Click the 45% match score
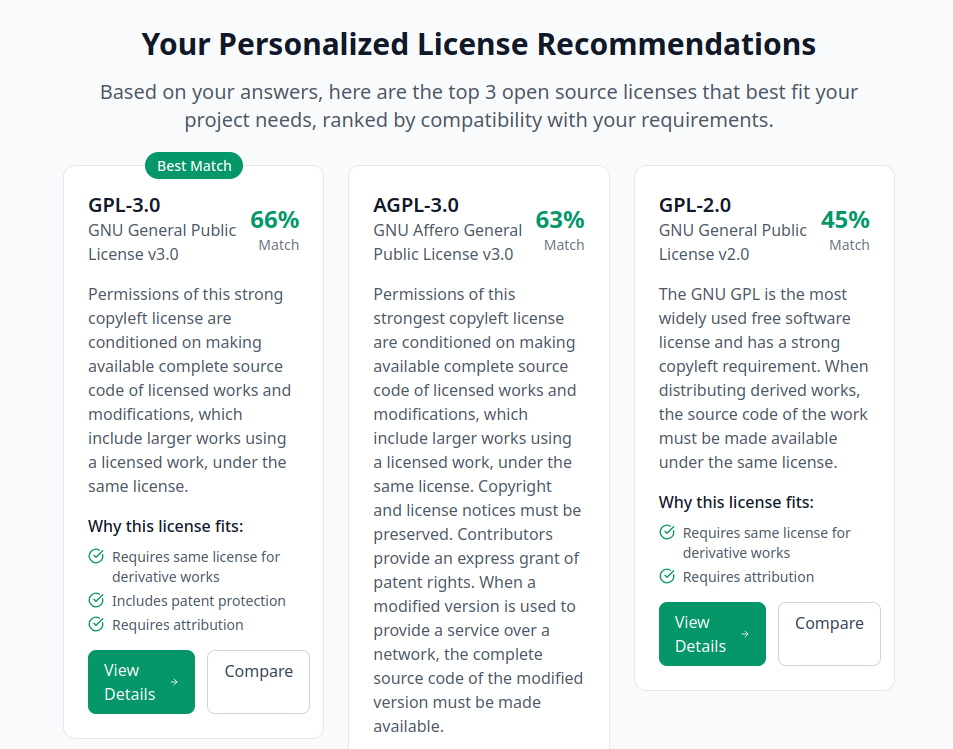Viewport: 953px width, 749px height. (x=845, y=220)
